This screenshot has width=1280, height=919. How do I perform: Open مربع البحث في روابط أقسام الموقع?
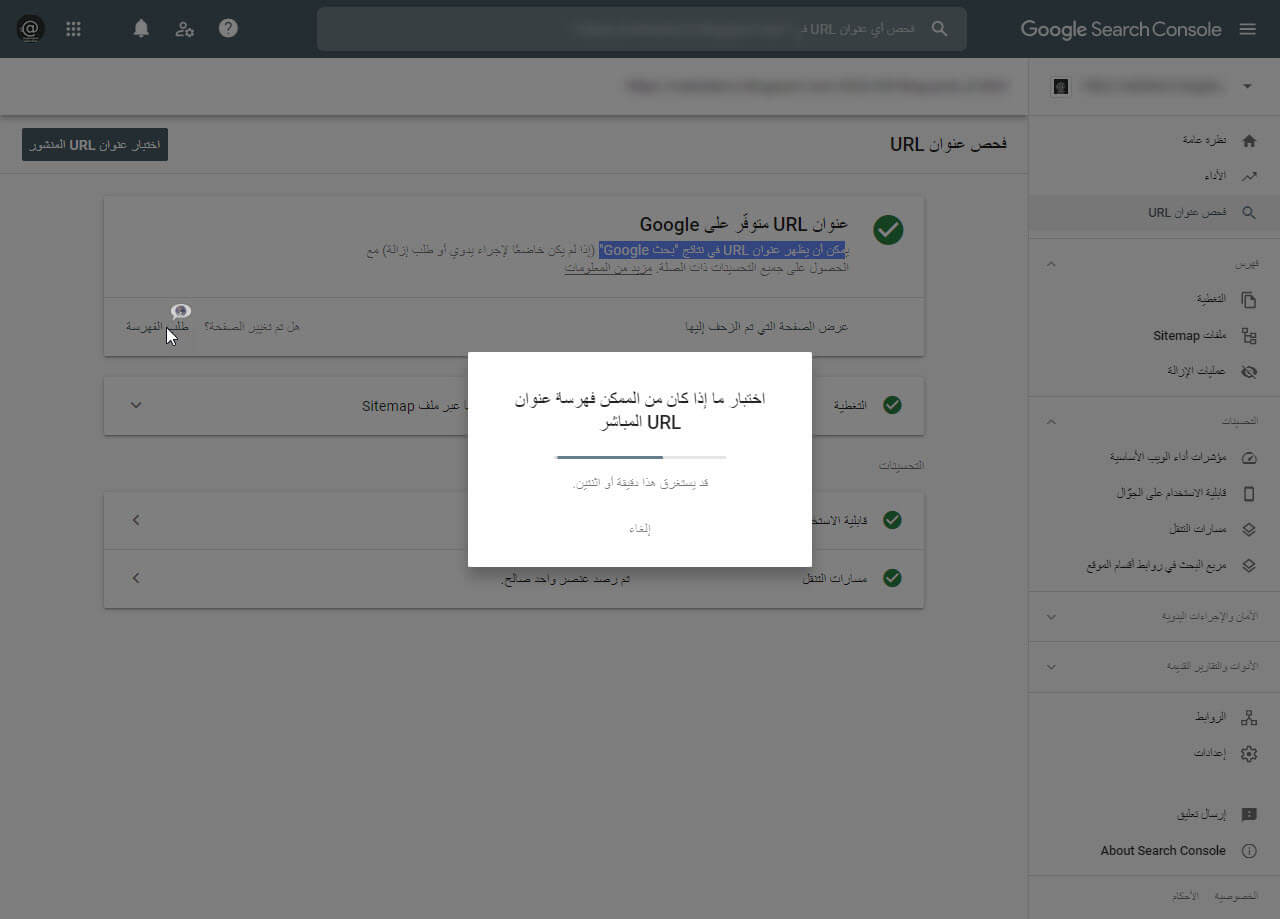pos(1157,566)
